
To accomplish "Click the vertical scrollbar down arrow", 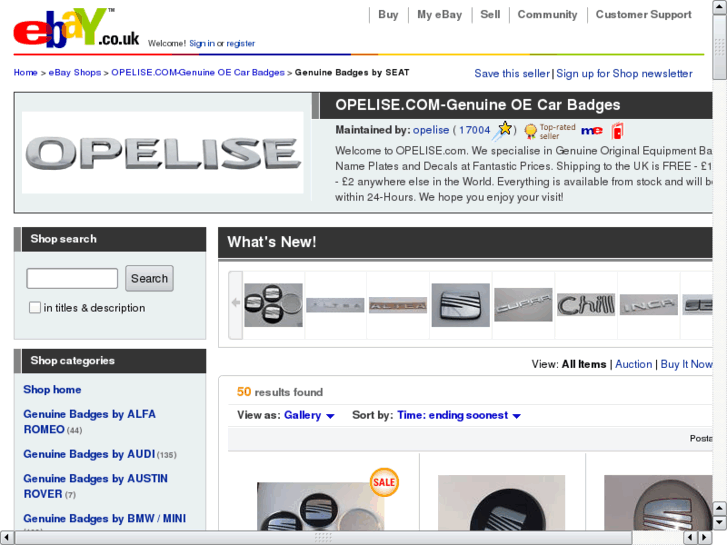I will [x=720, y=522].
